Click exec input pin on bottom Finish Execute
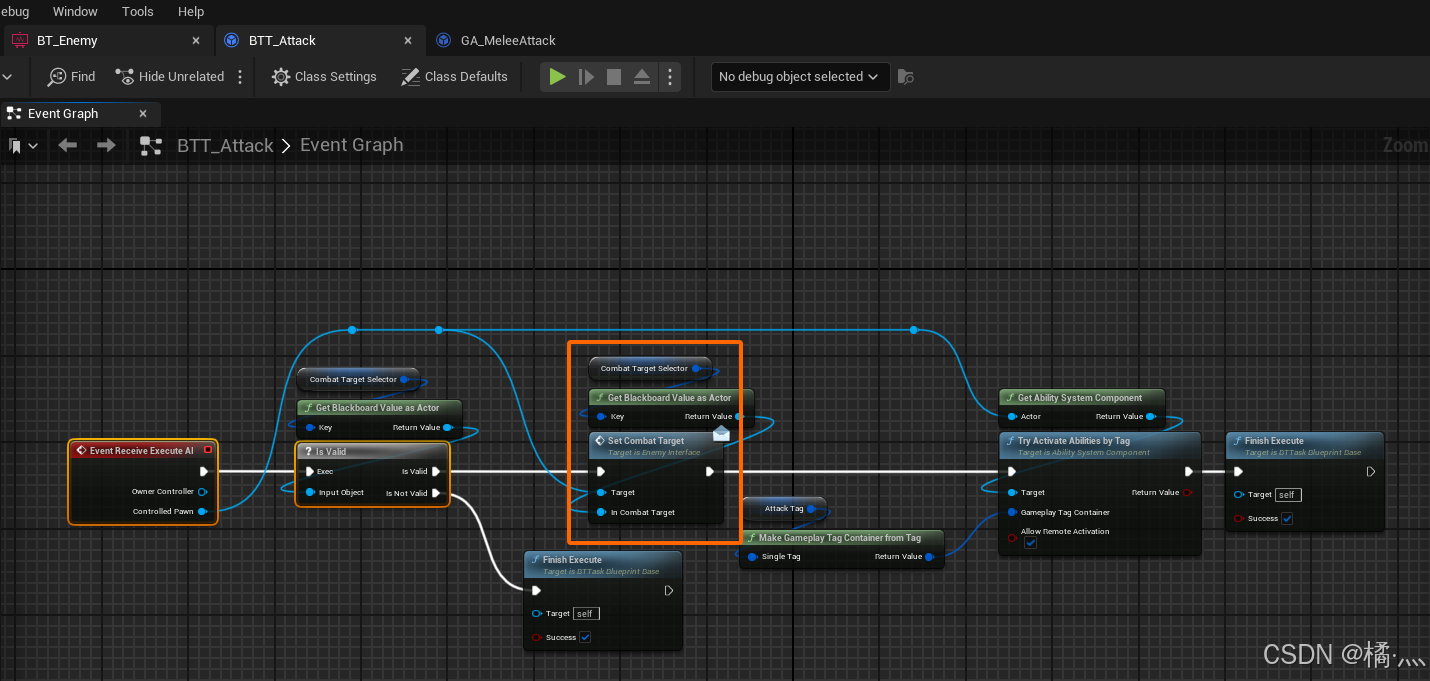 coord(536,591)
